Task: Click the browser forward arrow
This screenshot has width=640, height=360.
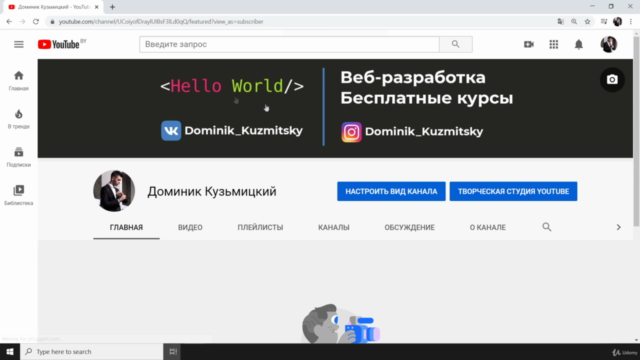Action: point(22,22)
